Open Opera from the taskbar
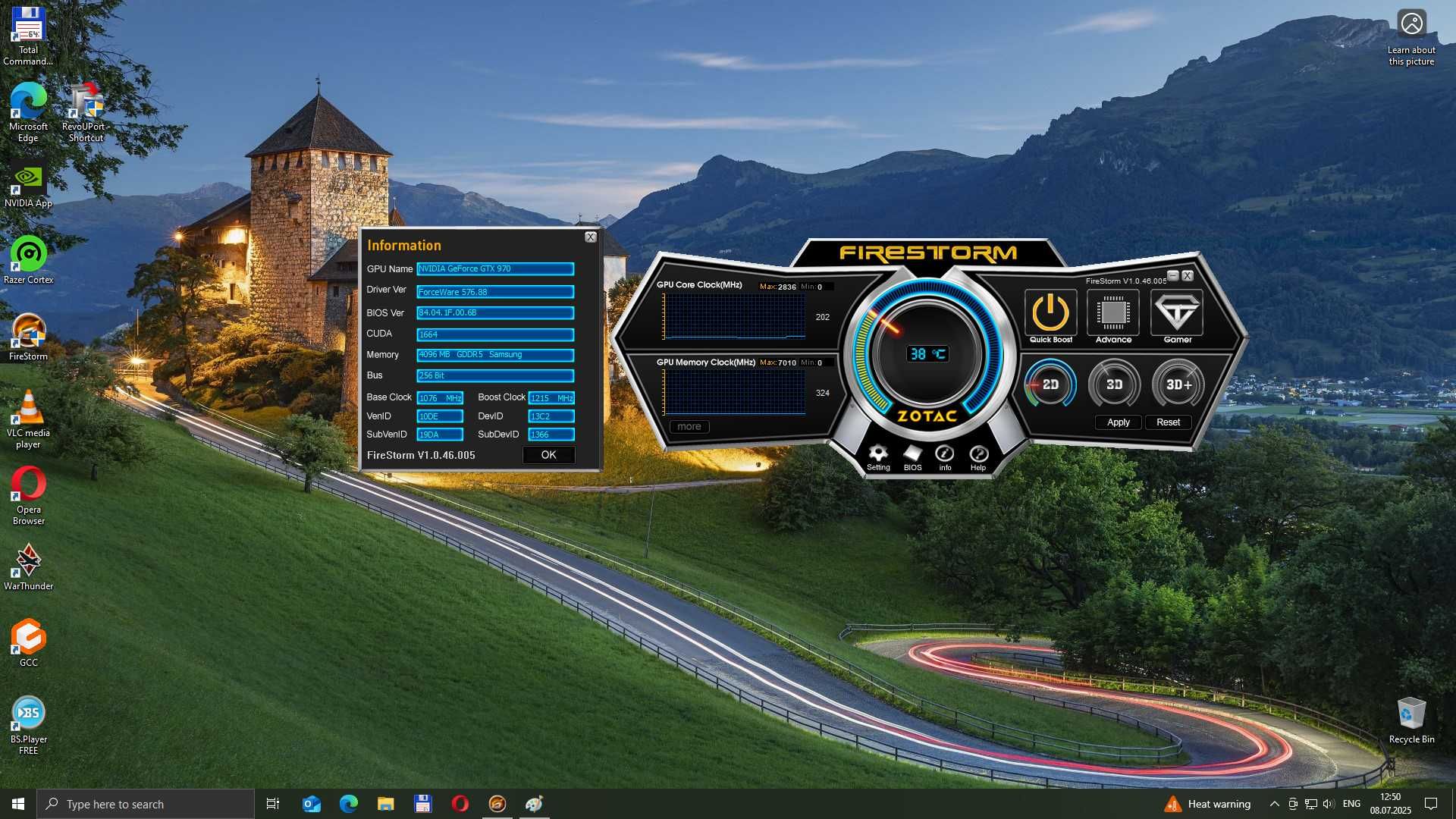This screenshot has height=819, width=1456. click(x=460, y=804)
